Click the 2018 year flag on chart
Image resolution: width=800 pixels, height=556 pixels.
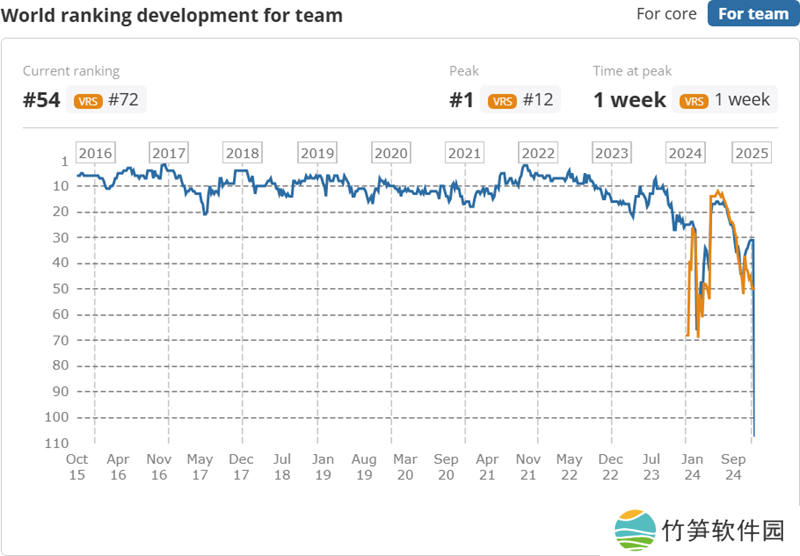[x=242, y=153]
